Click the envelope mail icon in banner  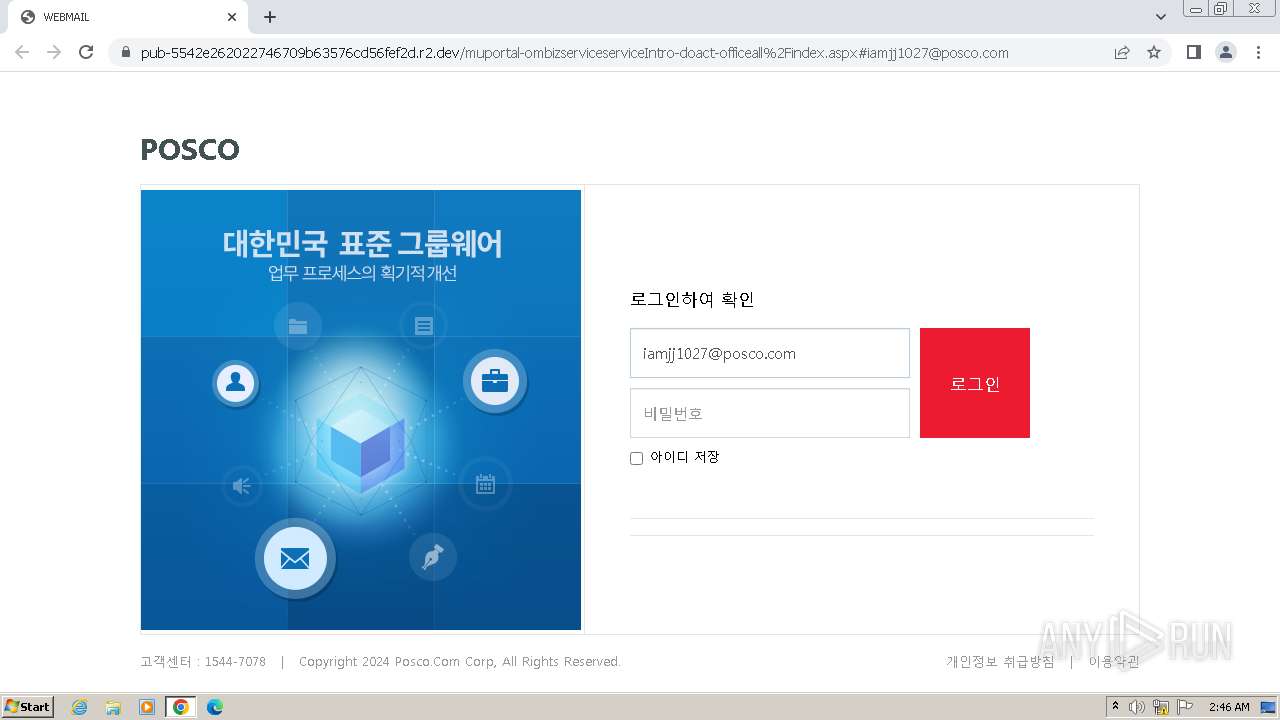click(295, 558)
